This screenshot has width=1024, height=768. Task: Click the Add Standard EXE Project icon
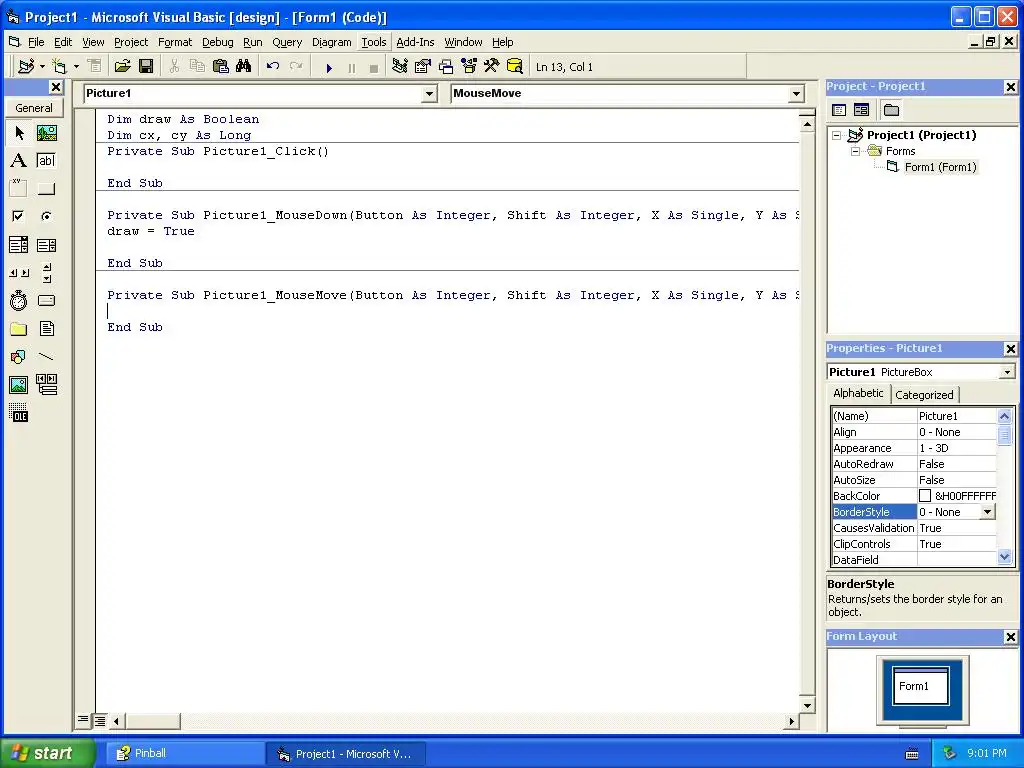pyautogui.click(x=27, y=67)
